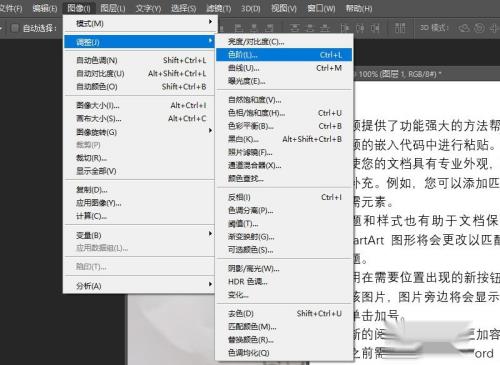Choose 自然饱和度(V)... menu entry
The width and height of the screenshot is (500, 365).
[x=284, y=100]
